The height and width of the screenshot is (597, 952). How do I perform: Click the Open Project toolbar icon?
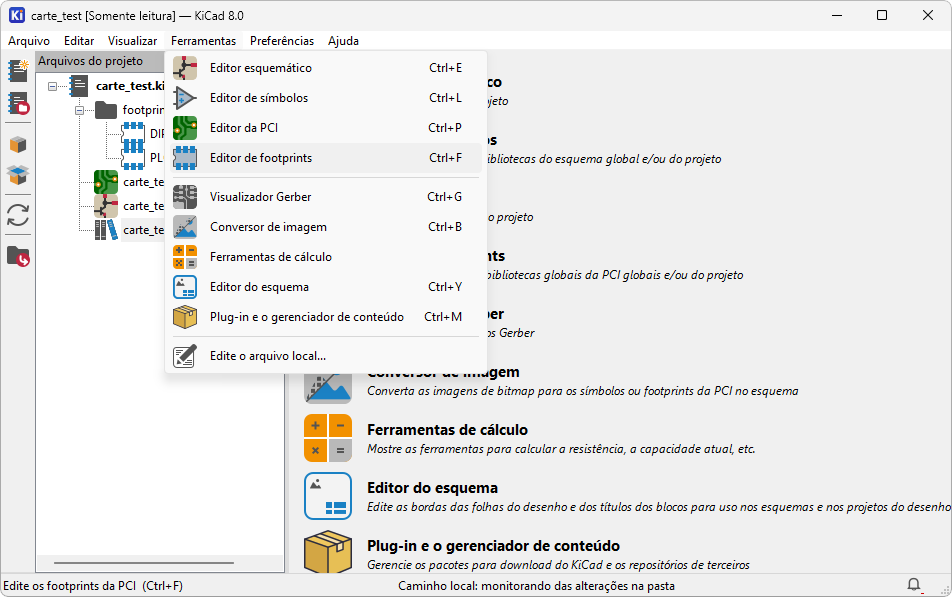pyautogui.click(x=18, y=103)
